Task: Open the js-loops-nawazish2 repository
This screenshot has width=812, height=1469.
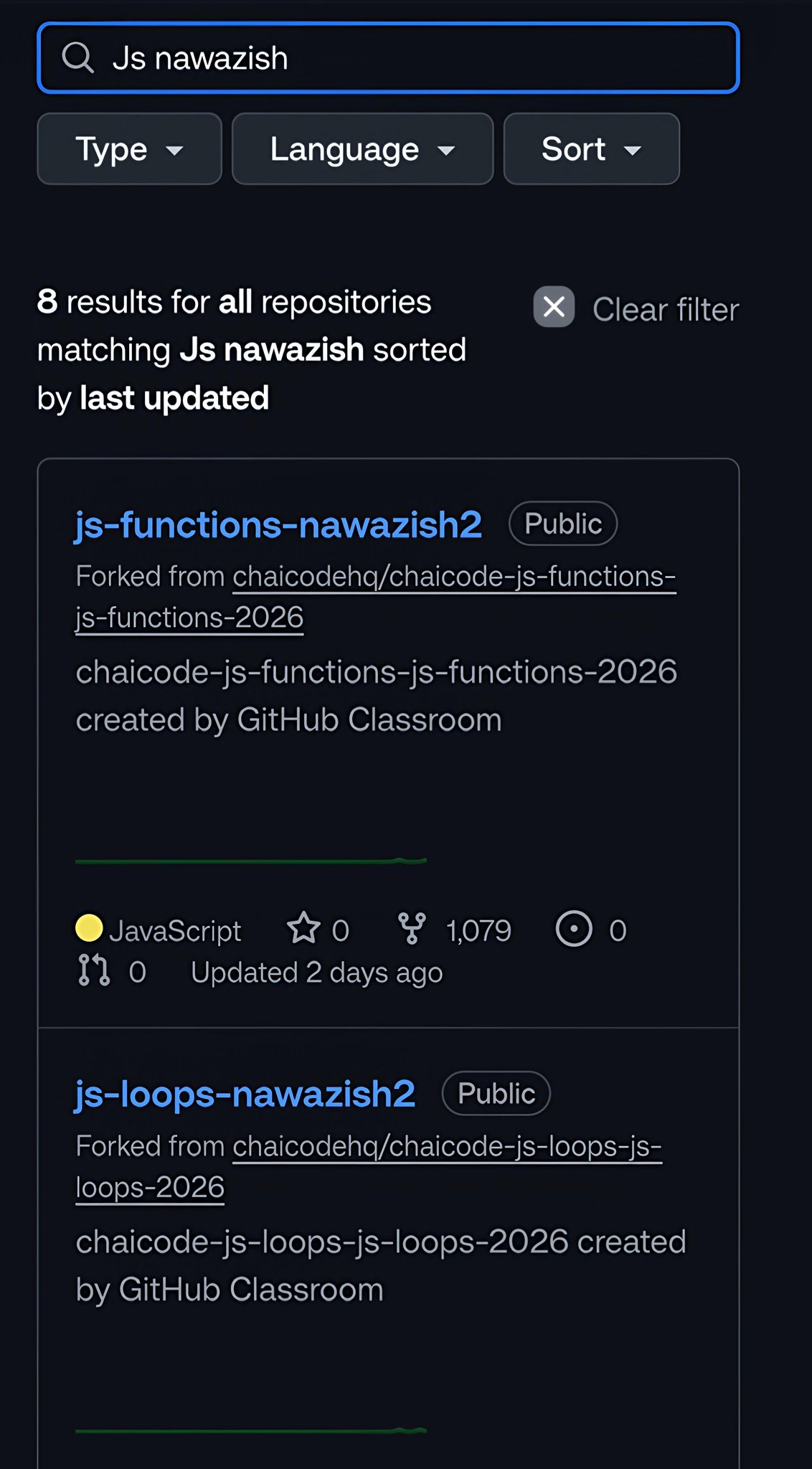Action: pos(245,1094)
